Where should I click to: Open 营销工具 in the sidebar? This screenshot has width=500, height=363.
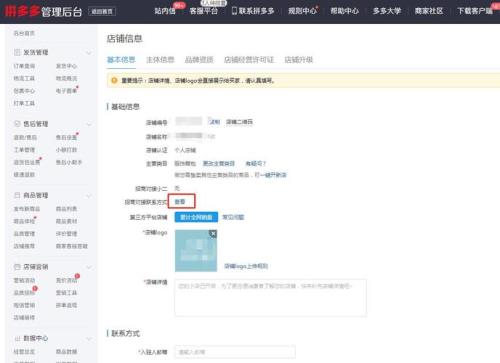click(66, 293)
